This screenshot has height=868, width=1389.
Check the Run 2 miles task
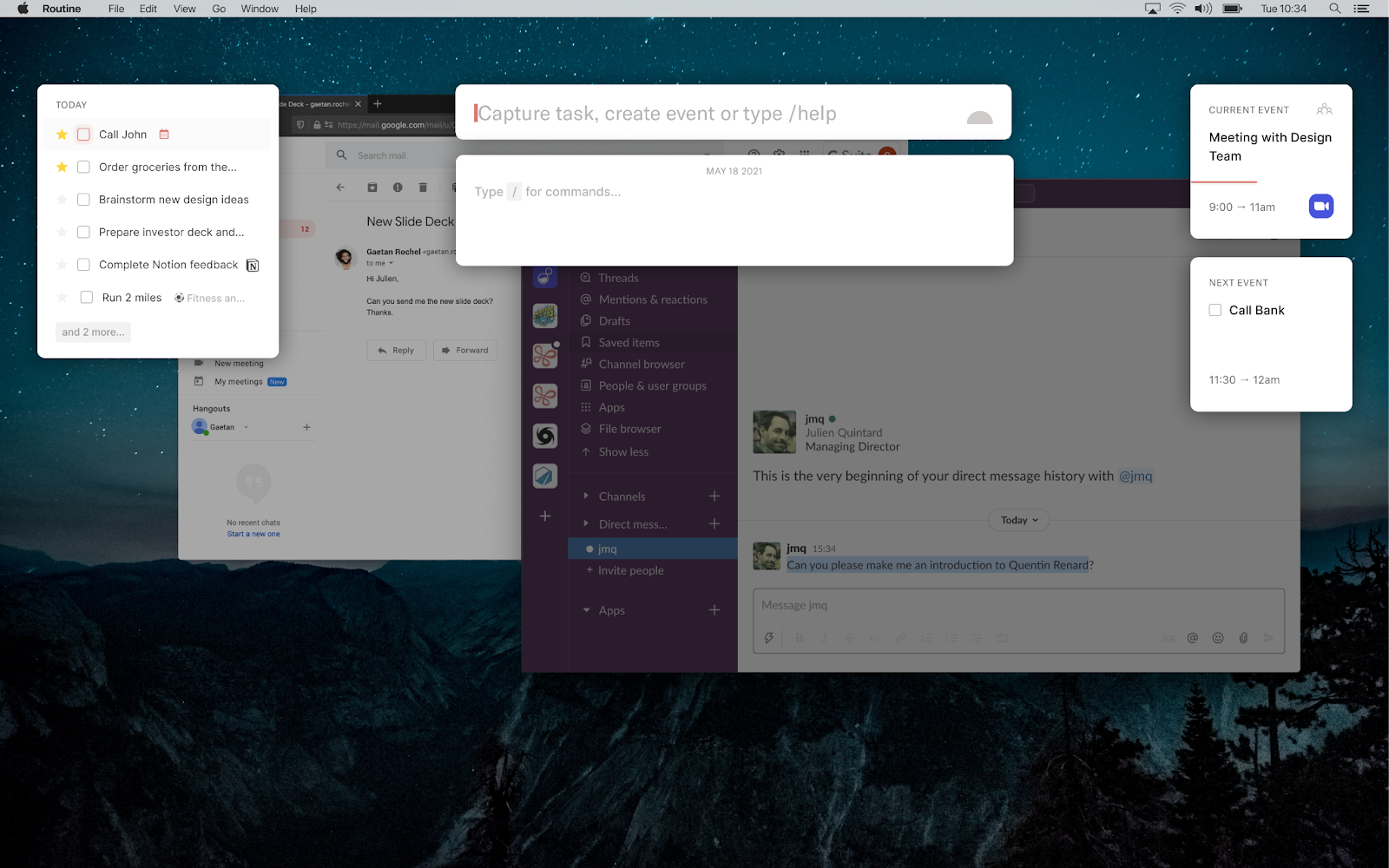[87, 297]
